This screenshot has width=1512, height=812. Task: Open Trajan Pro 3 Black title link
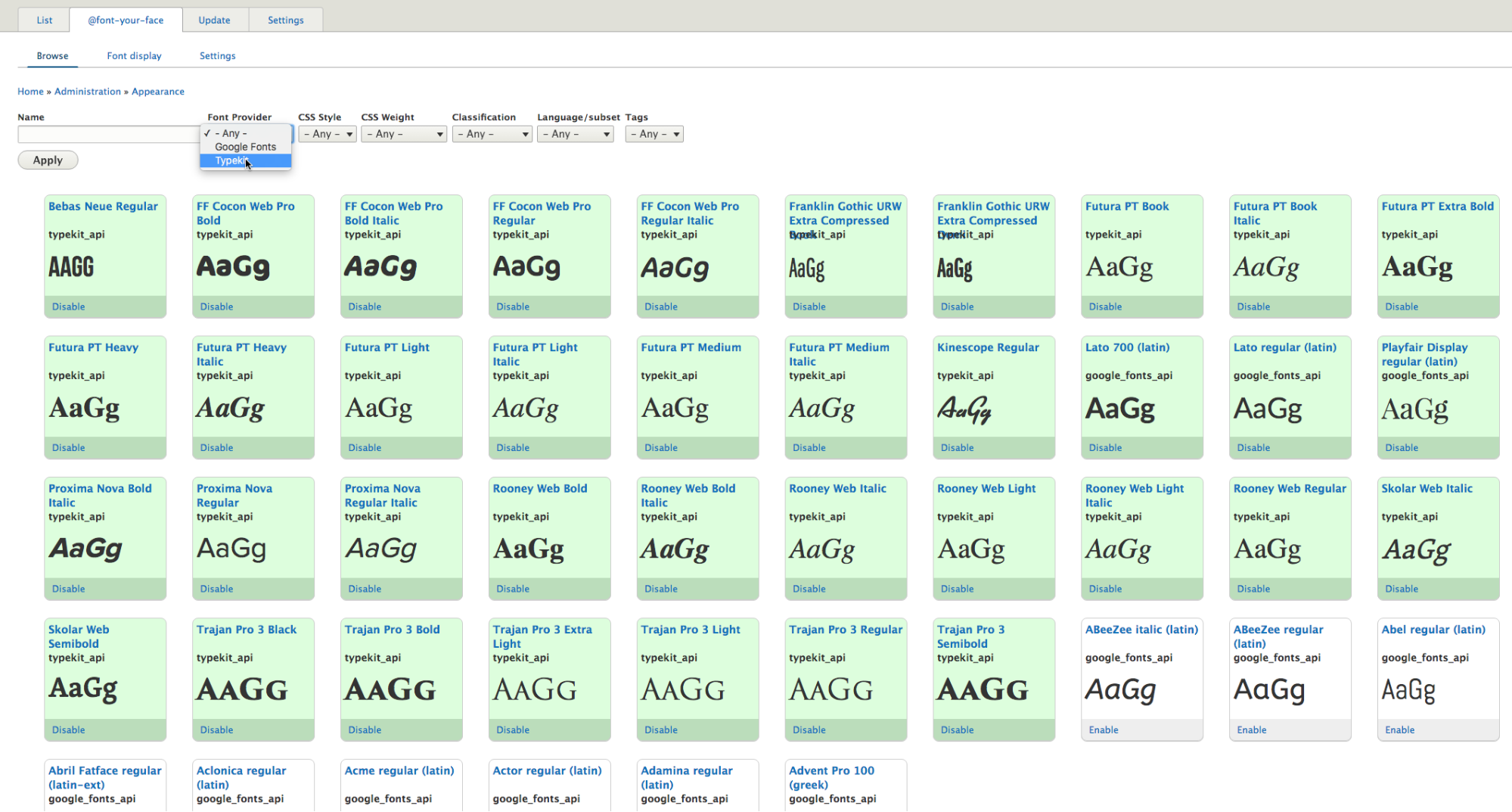[x=247, y=630]
